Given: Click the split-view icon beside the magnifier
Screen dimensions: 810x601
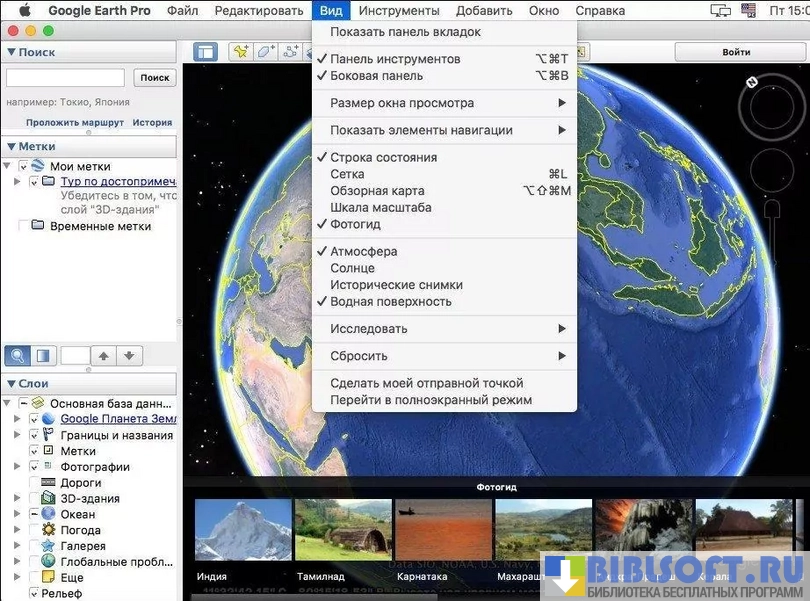Looking at the screenshot, I should 43,355.
